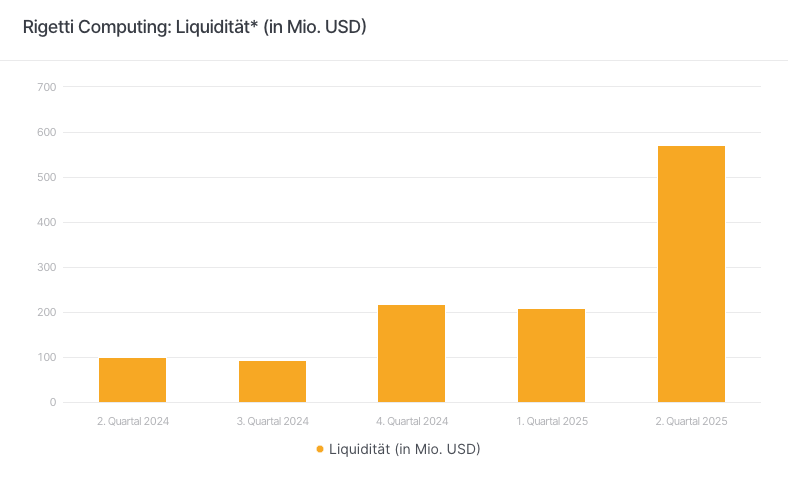Click the y-axis value 500

(46, 177)
